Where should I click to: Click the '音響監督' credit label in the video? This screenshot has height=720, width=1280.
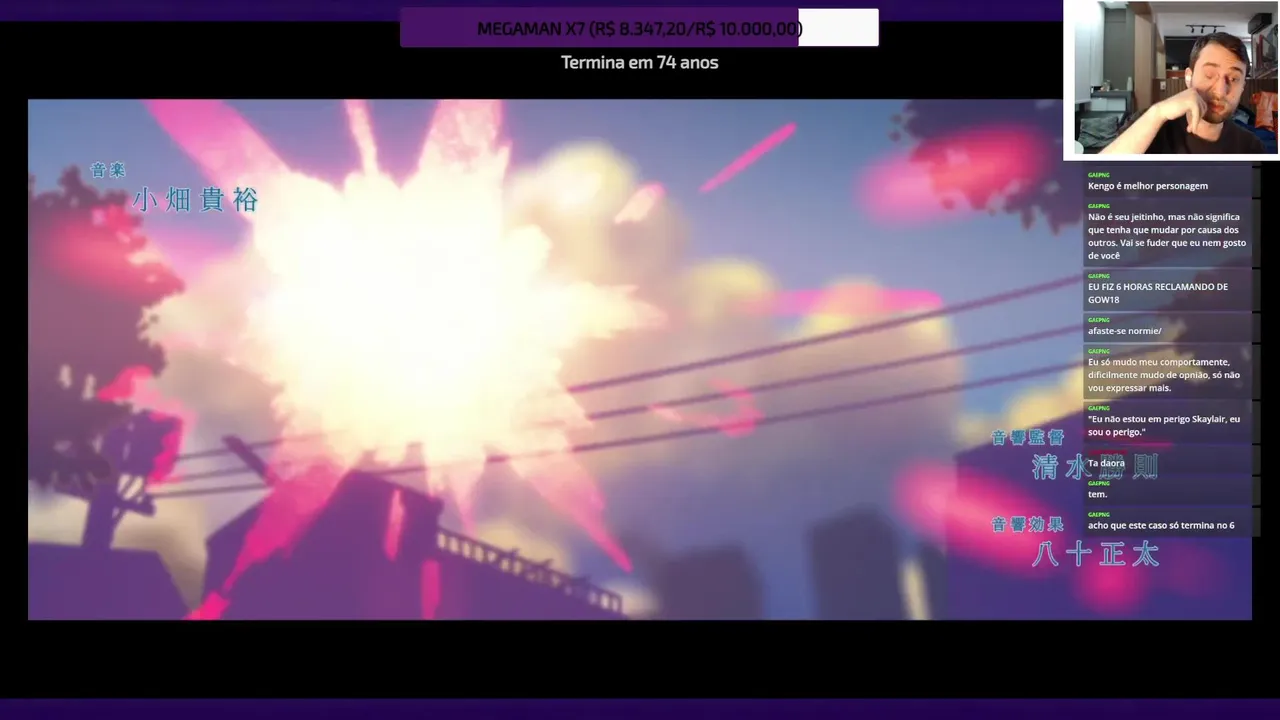point(1028,437)
